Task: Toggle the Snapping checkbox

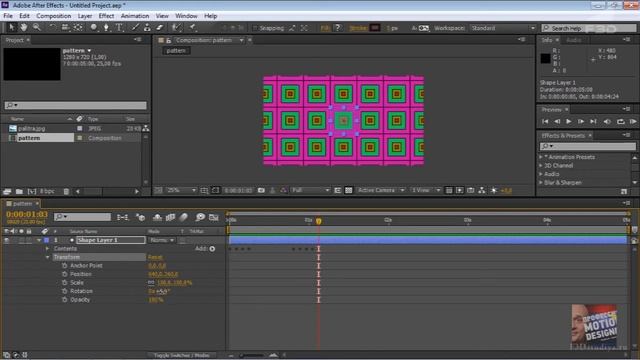Action: coord(255,28)
